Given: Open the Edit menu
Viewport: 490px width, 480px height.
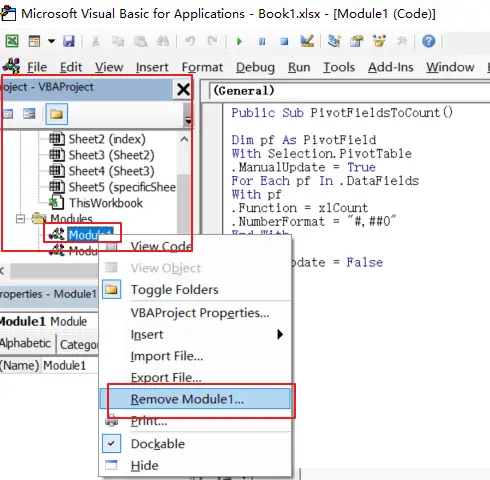Looking at the screenshot, I should click(x=71, y=67).
